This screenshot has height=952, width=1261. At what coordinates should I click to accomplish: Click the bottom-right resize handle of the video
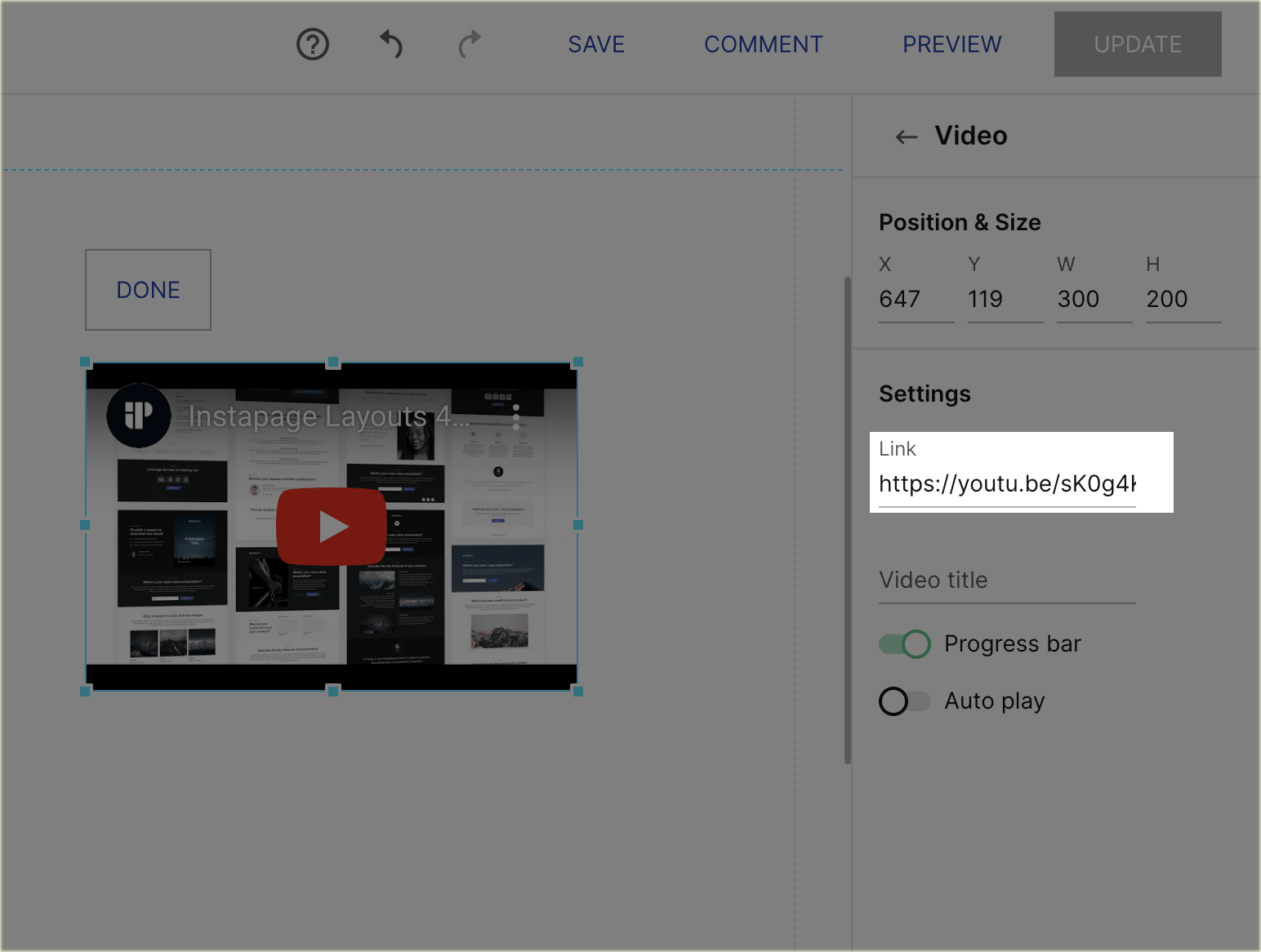click(578, 692)
